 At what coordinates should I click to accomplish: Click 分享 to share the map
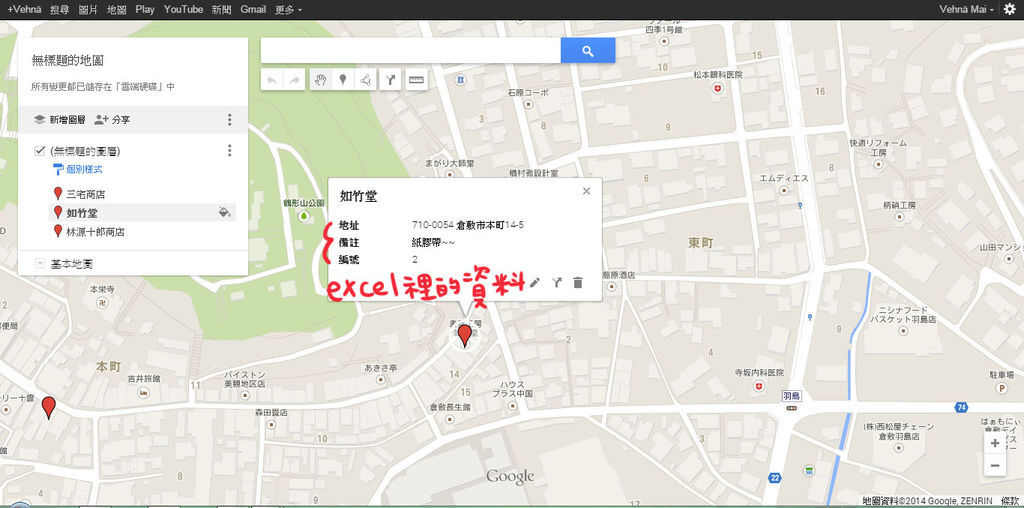tap(112, 119)
